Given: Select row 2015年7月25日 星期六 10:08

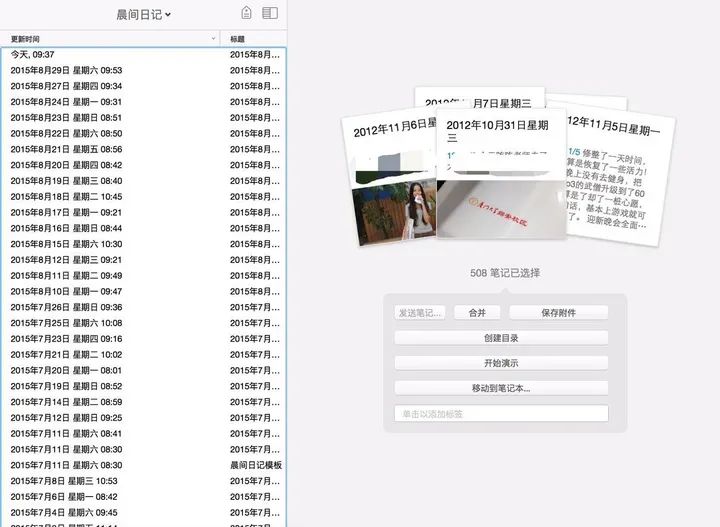Looking at the screenshot, I should pos(144,323).
